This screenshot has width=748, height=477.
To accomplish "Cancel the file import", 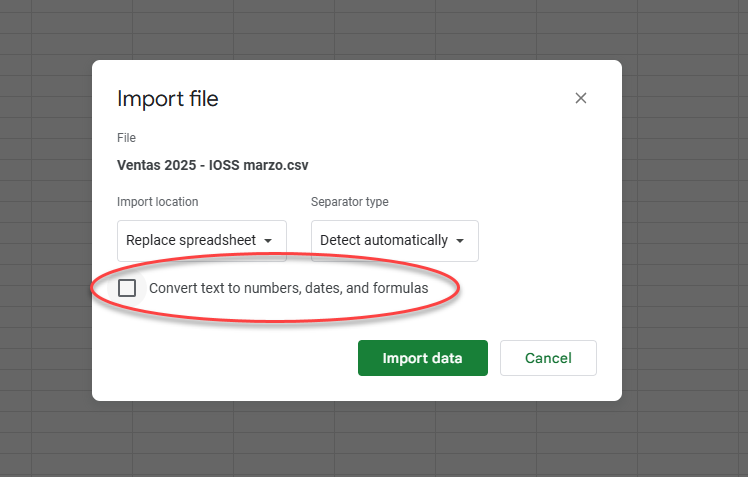I will tap(547, 358).
